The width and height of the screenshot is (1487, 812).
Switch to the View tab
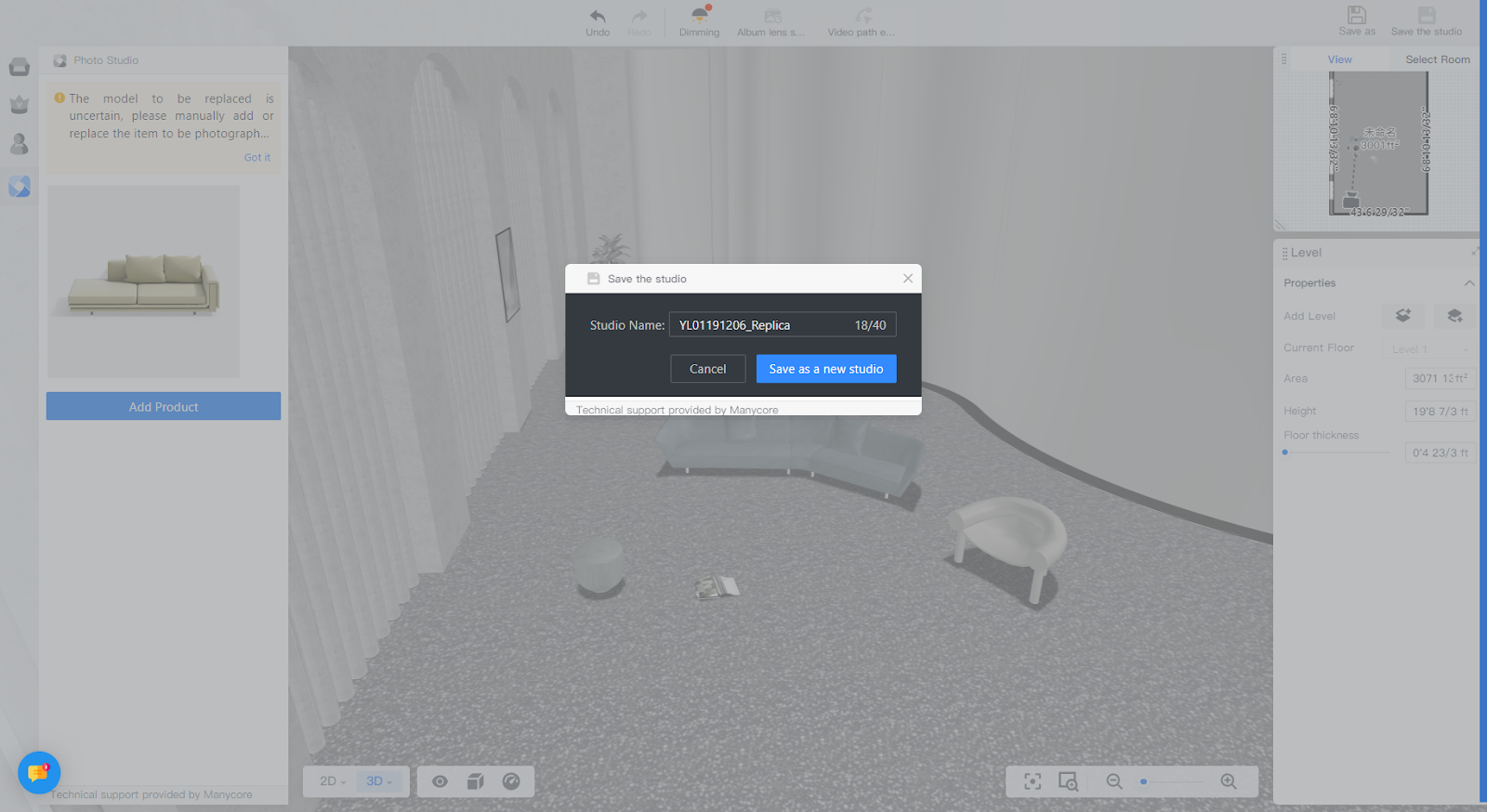tap(1339, 59)
